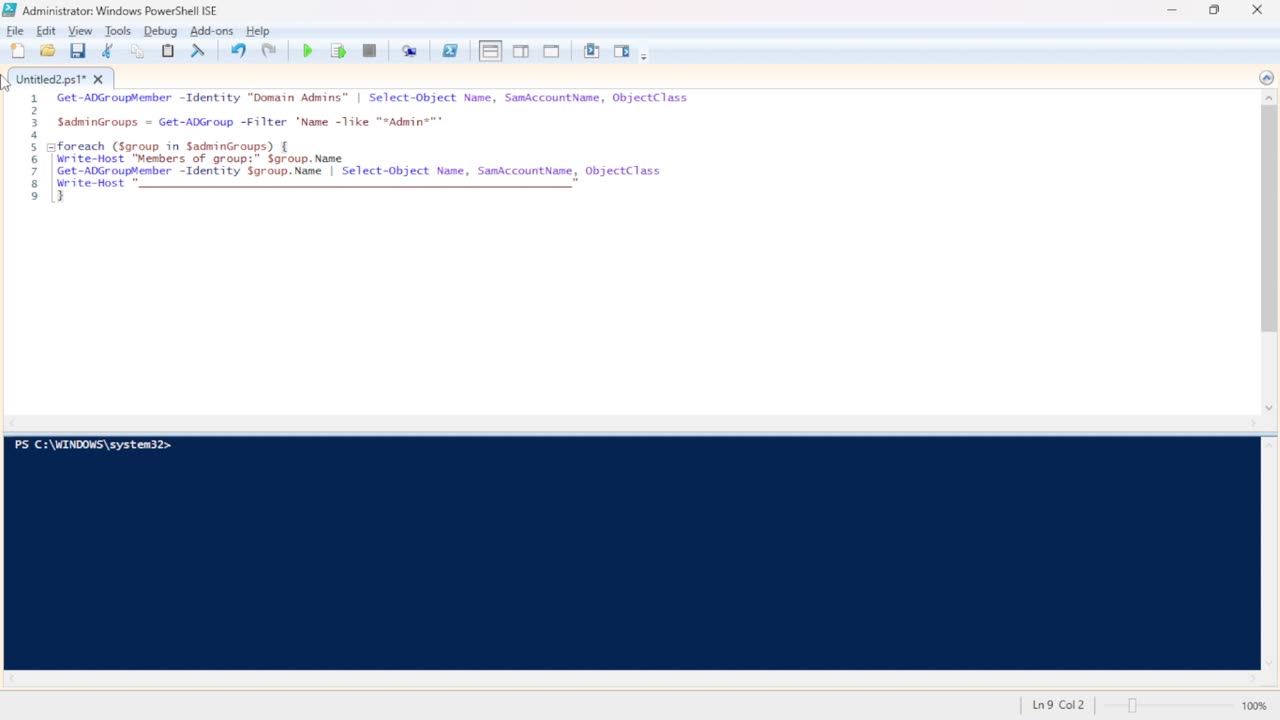Clear the console pane with the Clear icon
Viewport: 1280px width, 720px height.
[x=198, y=51]
